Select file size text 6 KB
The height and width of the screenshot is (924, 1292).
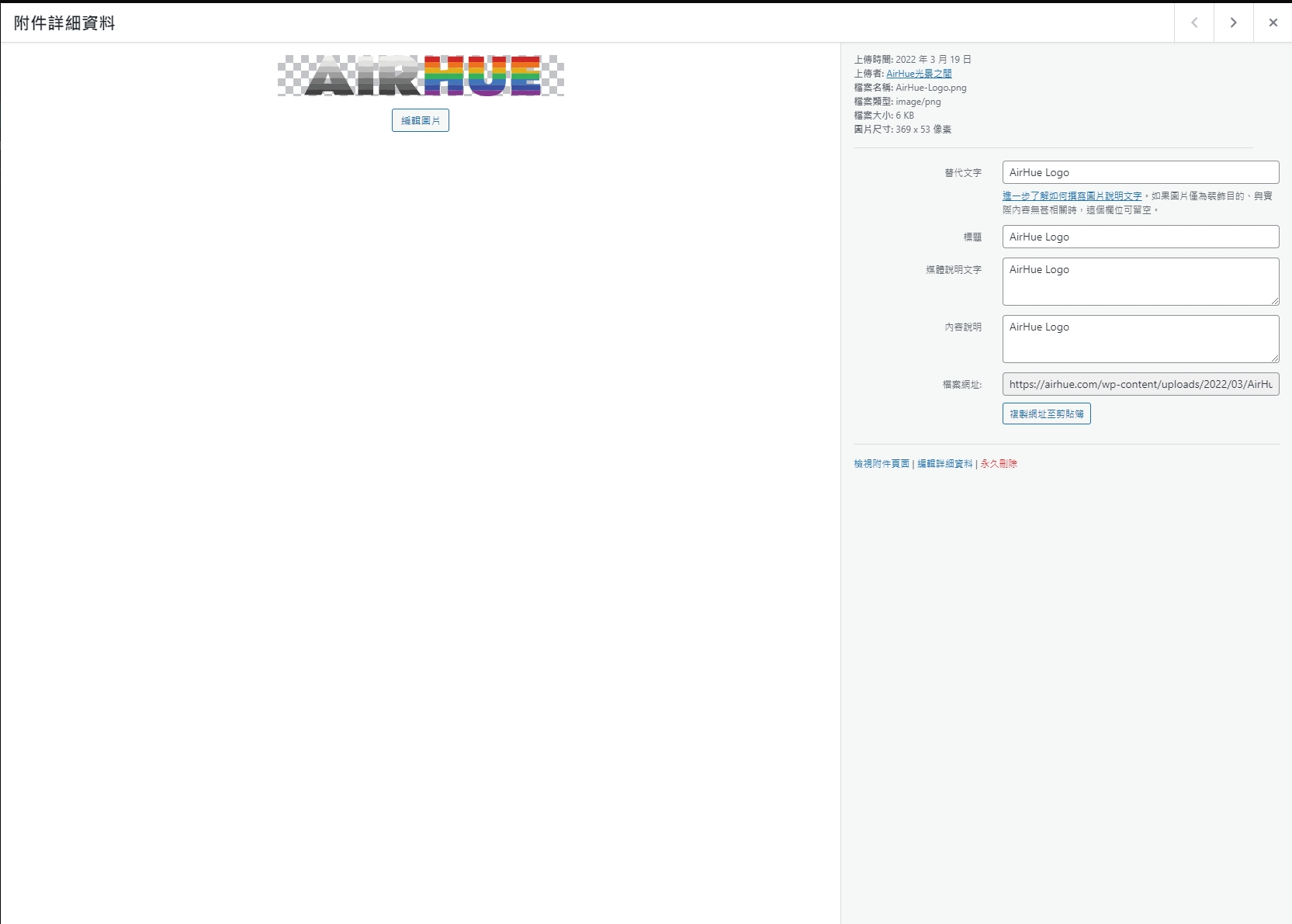click(x=905, y=116)
